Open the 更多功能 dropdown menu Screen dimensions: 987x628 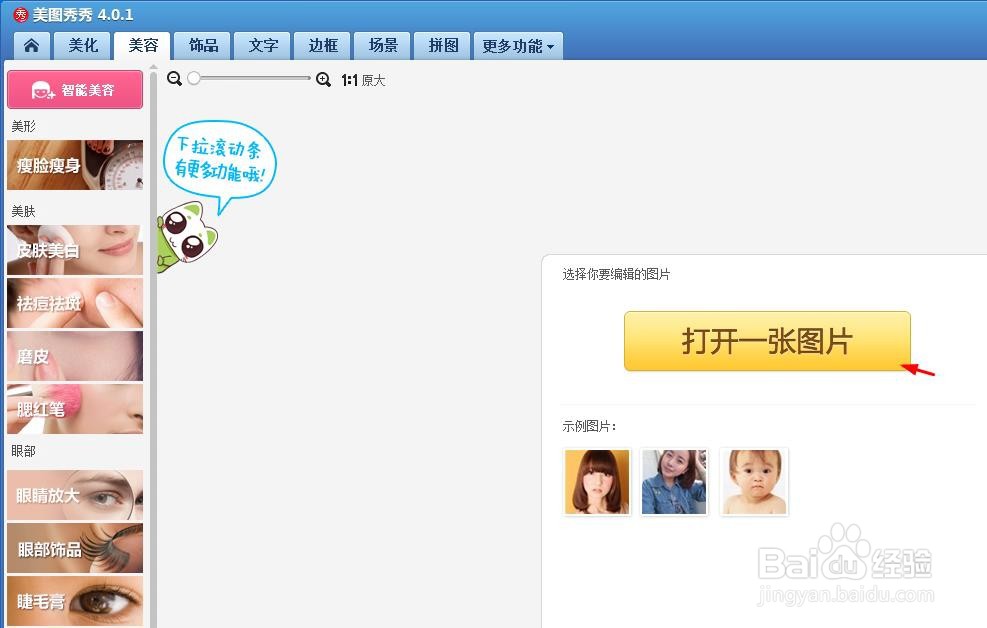pos(518,45)
